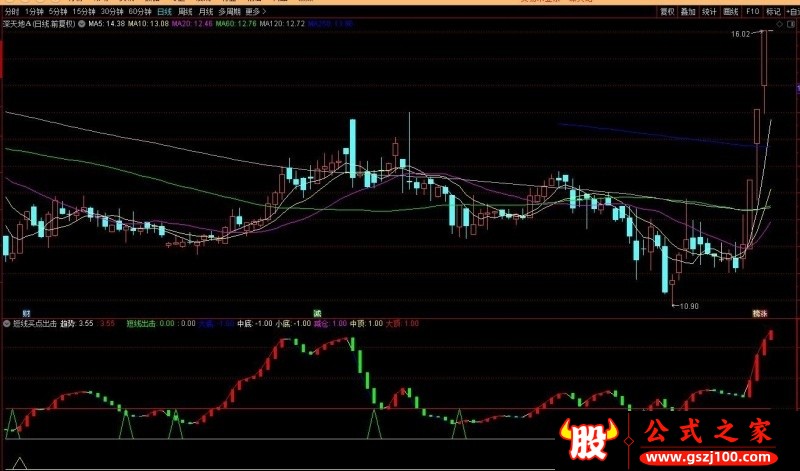Switch to the 周线 weekly chart
800x471 pixels.
pyautogui.click(x=185, y=12)
